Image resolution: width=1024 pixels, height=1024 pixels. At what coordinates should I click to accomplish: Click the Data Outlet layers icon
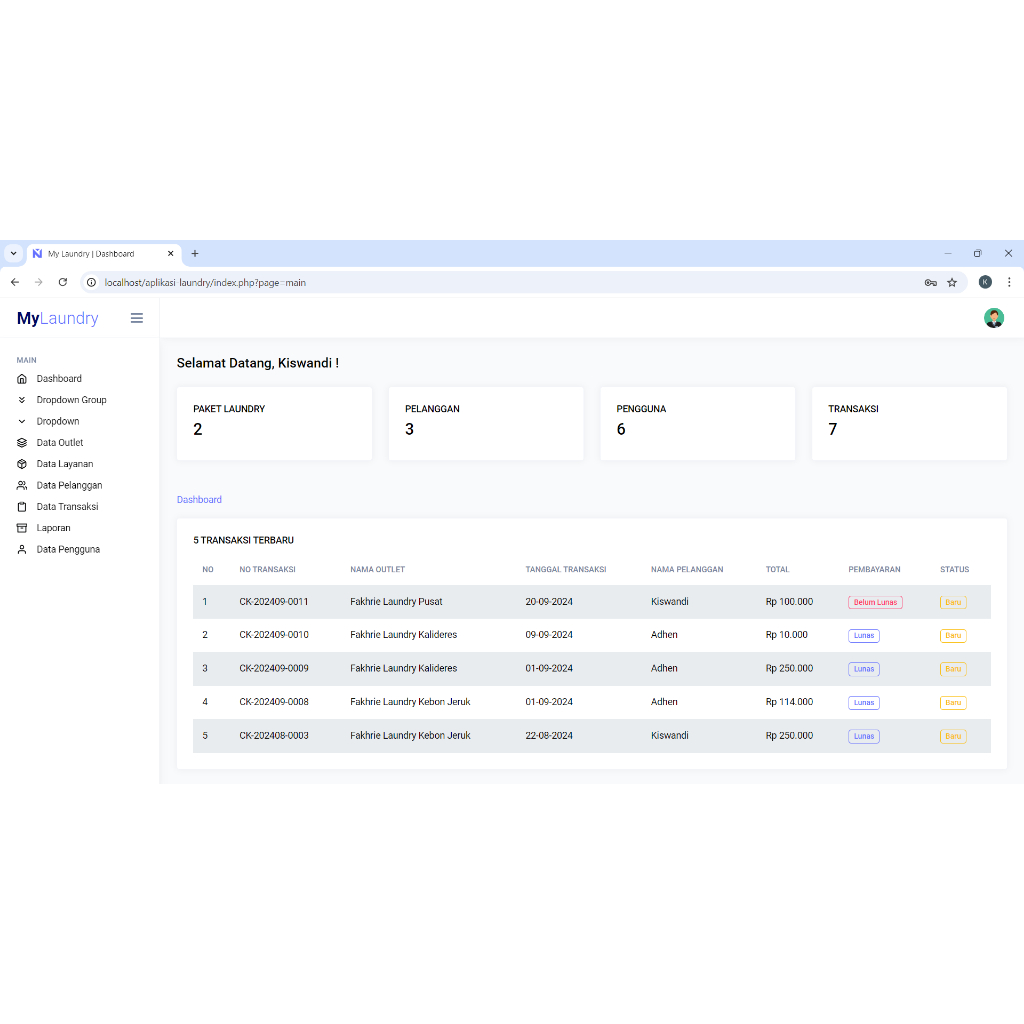pos(22,443)
